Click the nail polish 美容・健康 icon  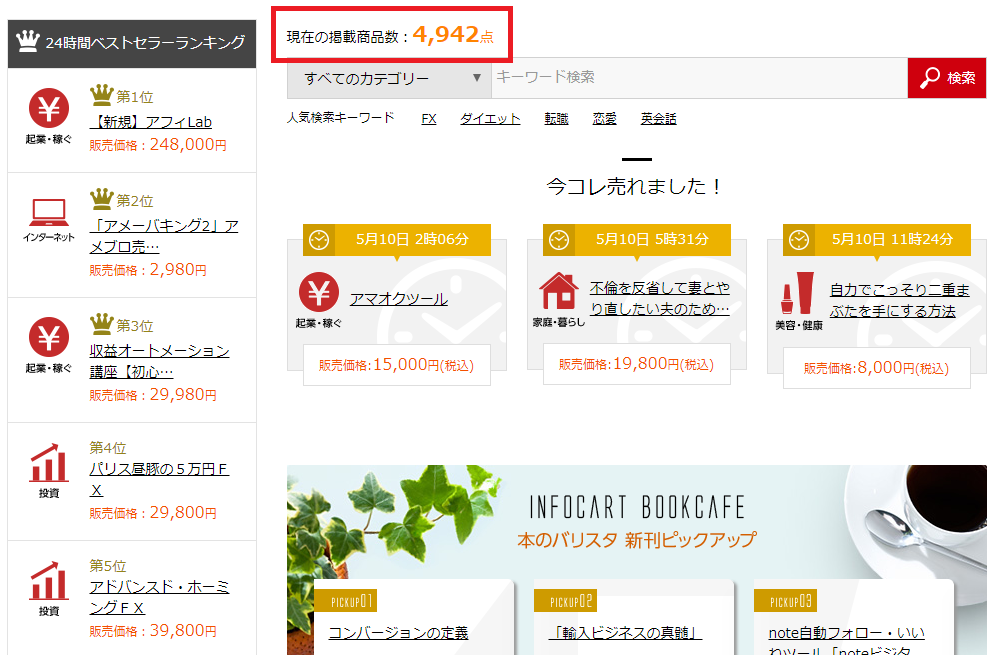click(x=798, y=293)
